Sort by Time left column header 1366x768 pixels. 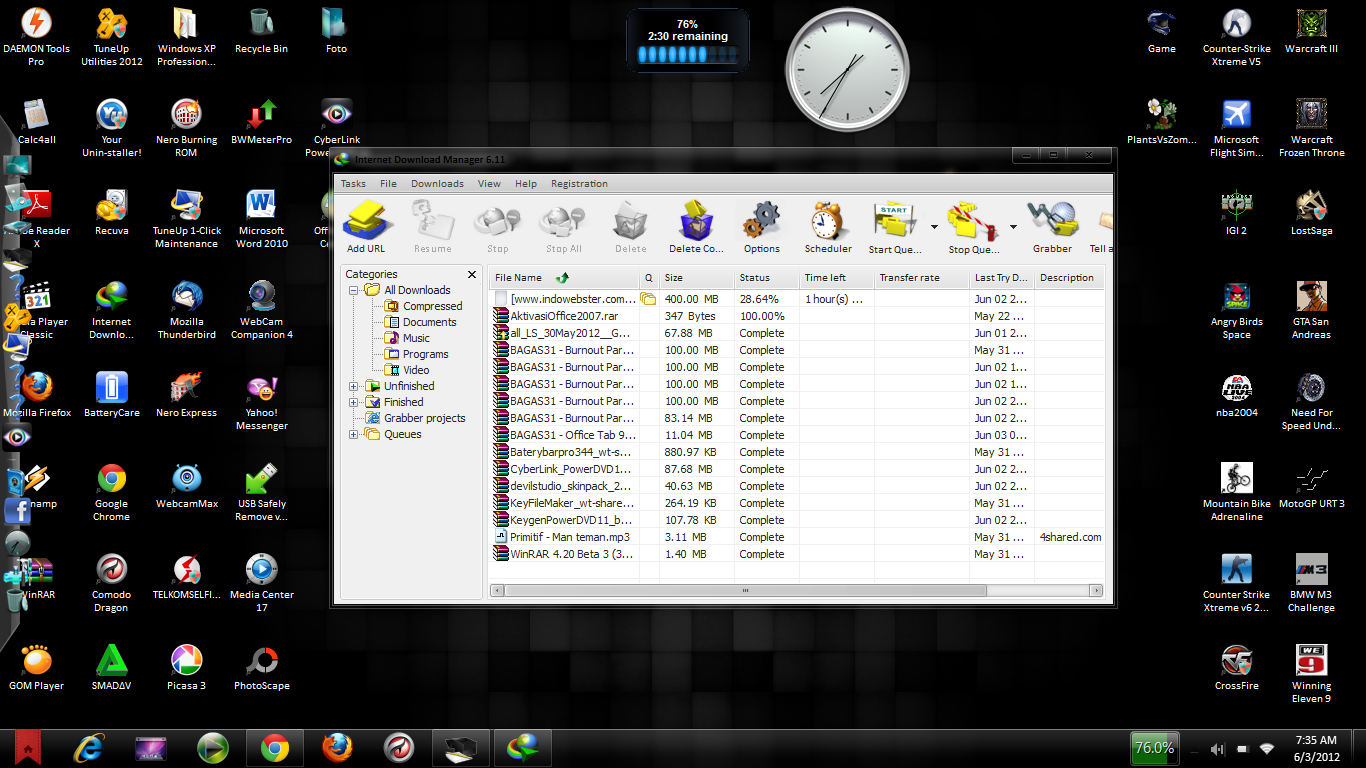837,278
